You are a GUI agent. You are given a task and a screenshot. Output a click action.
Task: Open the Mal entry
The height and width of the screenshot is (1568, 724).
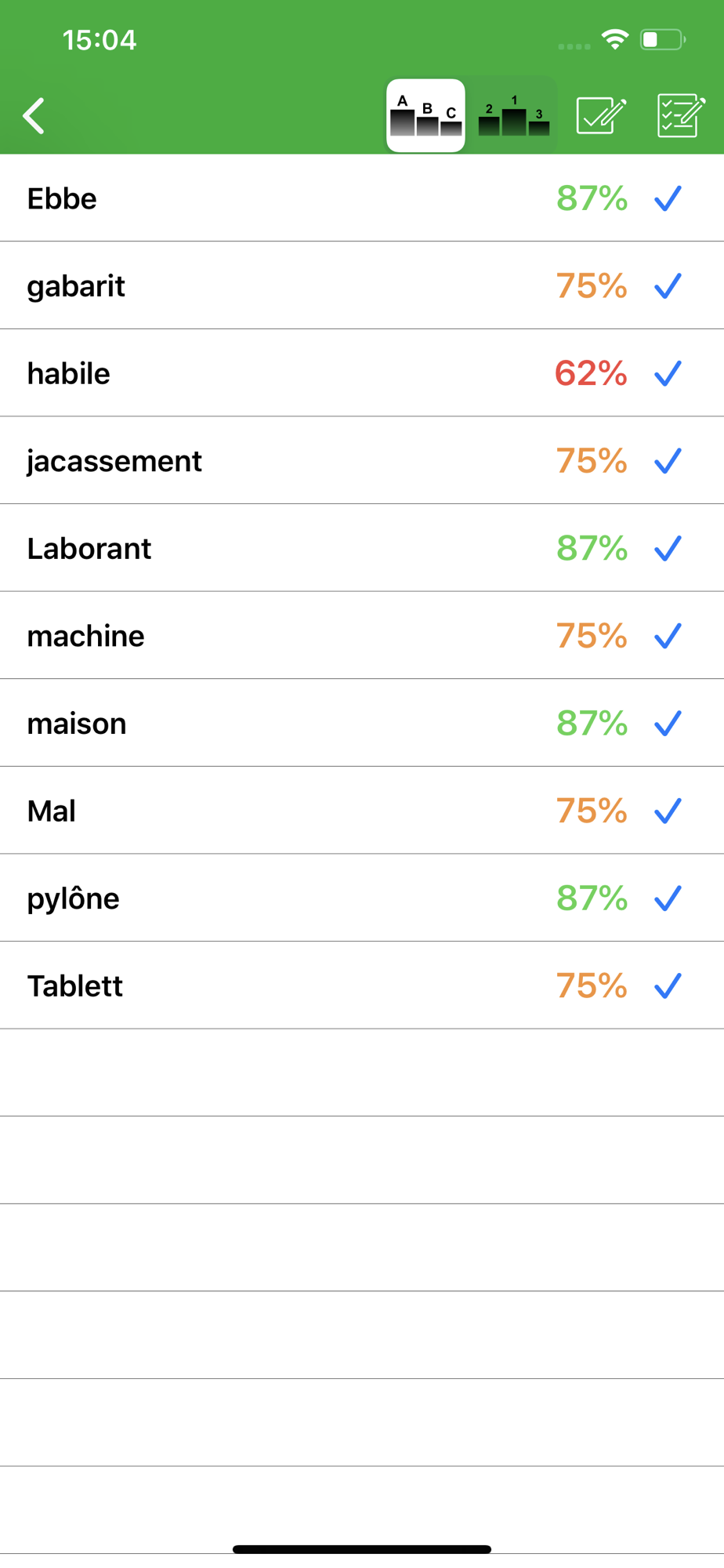tap(52, 811)
